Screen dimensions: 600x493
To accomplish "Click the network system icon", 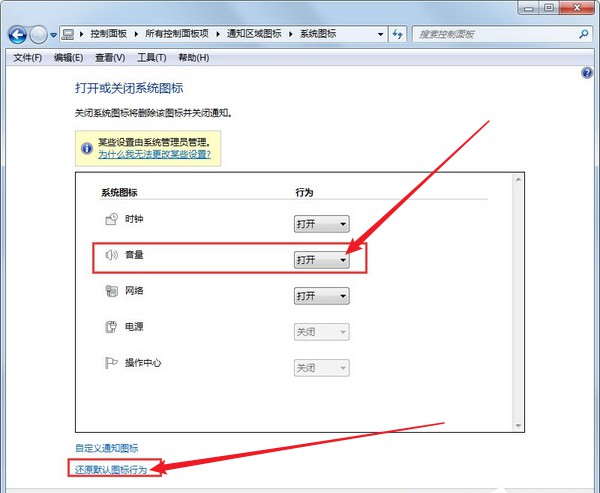I will 112,292.
